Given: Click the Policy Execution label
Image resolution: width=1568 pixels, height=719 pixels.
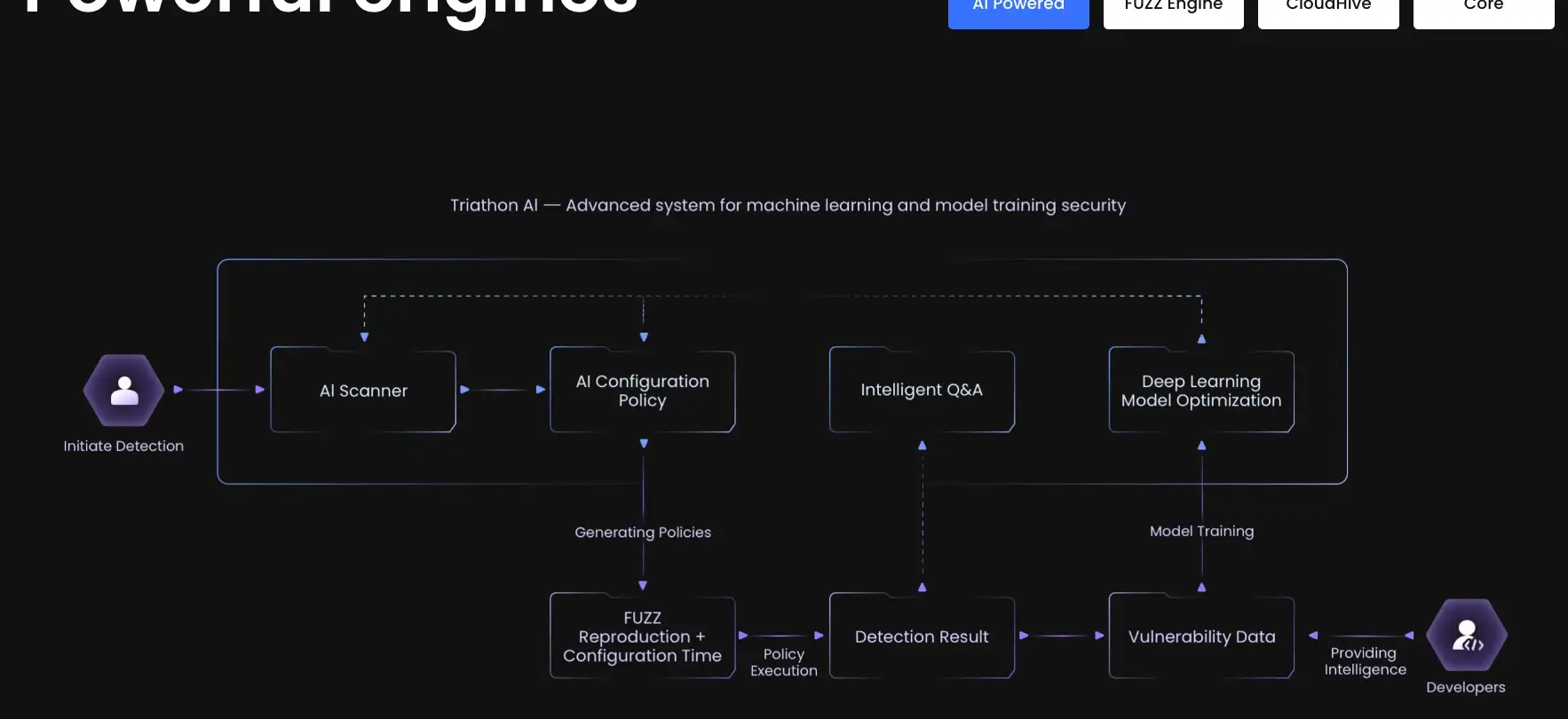Looking at the screenshot, I should (x=783, y=662).
